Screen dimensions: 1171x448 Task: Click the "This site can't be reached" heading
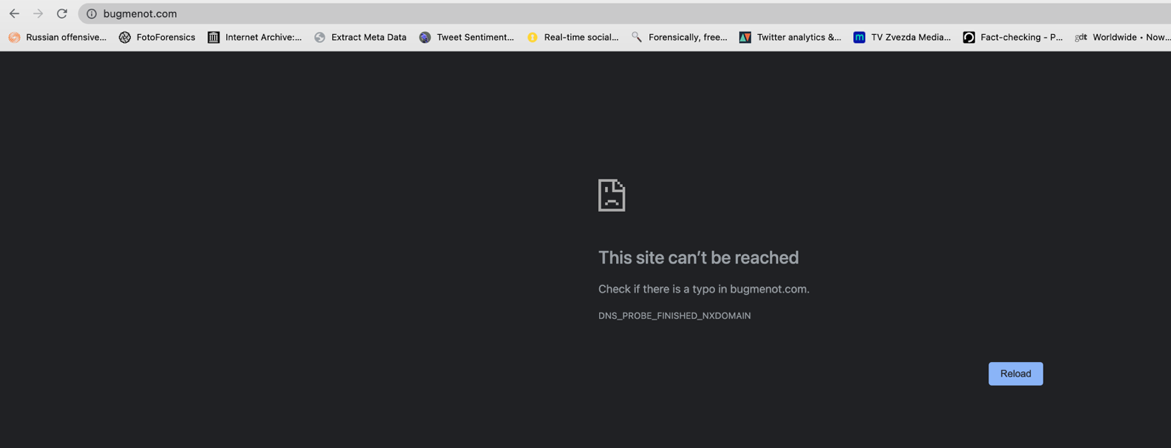[698, 258]
